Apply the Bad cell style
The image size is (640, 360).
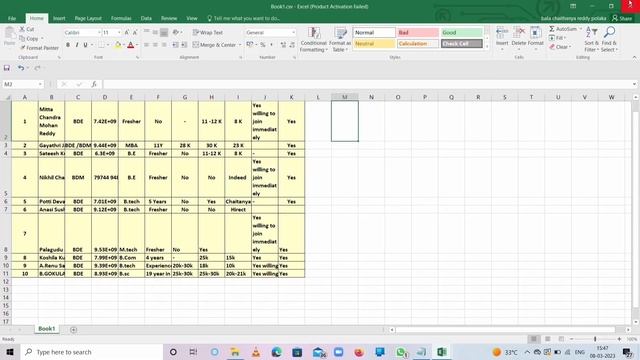click(418, 32)
